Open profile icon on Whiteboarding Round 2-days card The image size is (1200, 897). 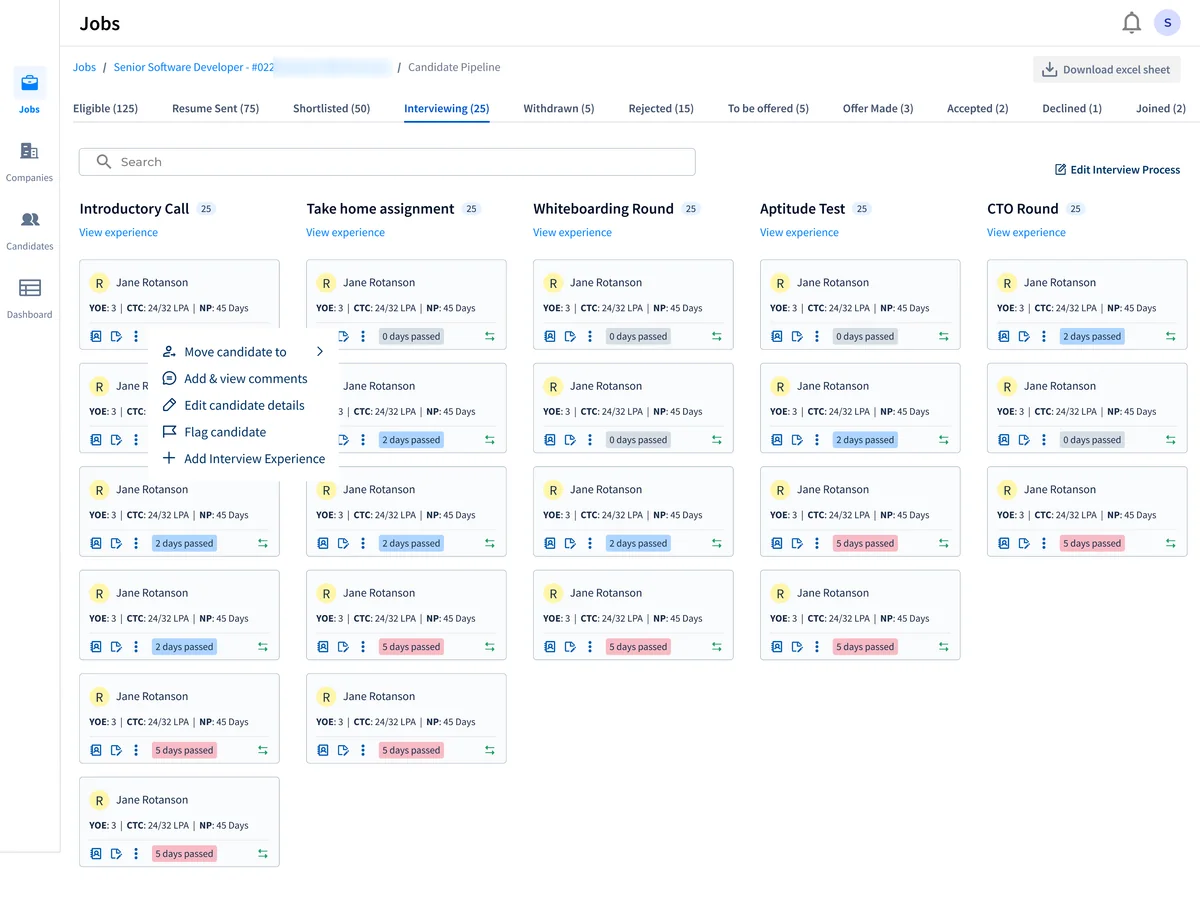[x=550, y=544]
